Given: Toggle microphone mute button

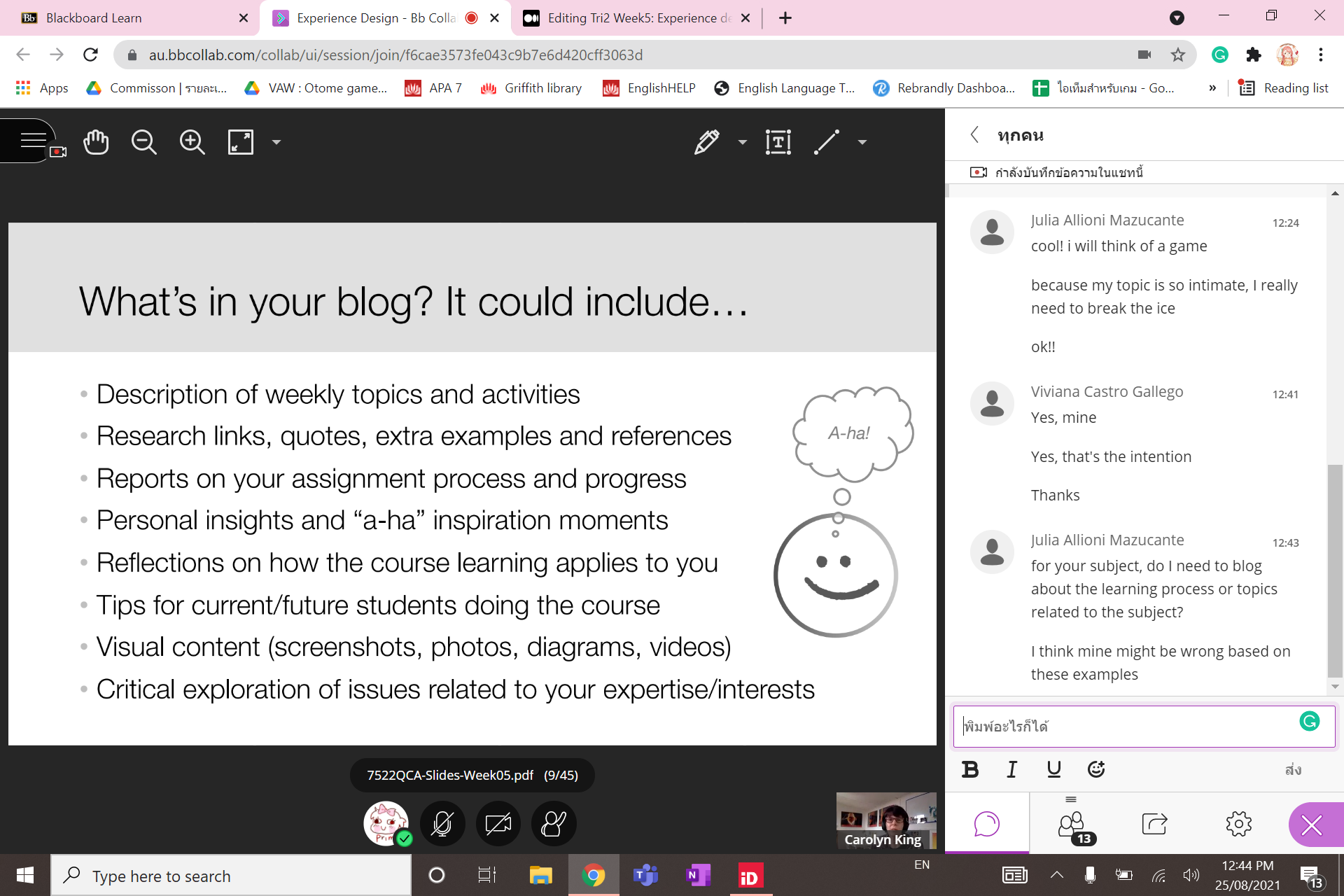Looking at the screenshot, I should coord(442,824).
